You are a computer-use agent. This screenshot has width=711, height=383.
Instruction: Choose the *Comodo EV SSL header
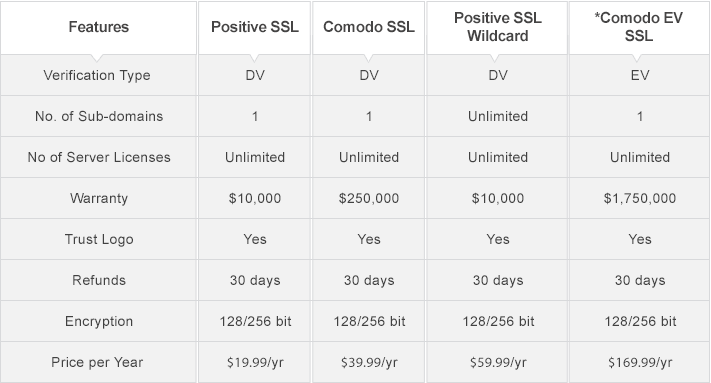tap(639, 27)
